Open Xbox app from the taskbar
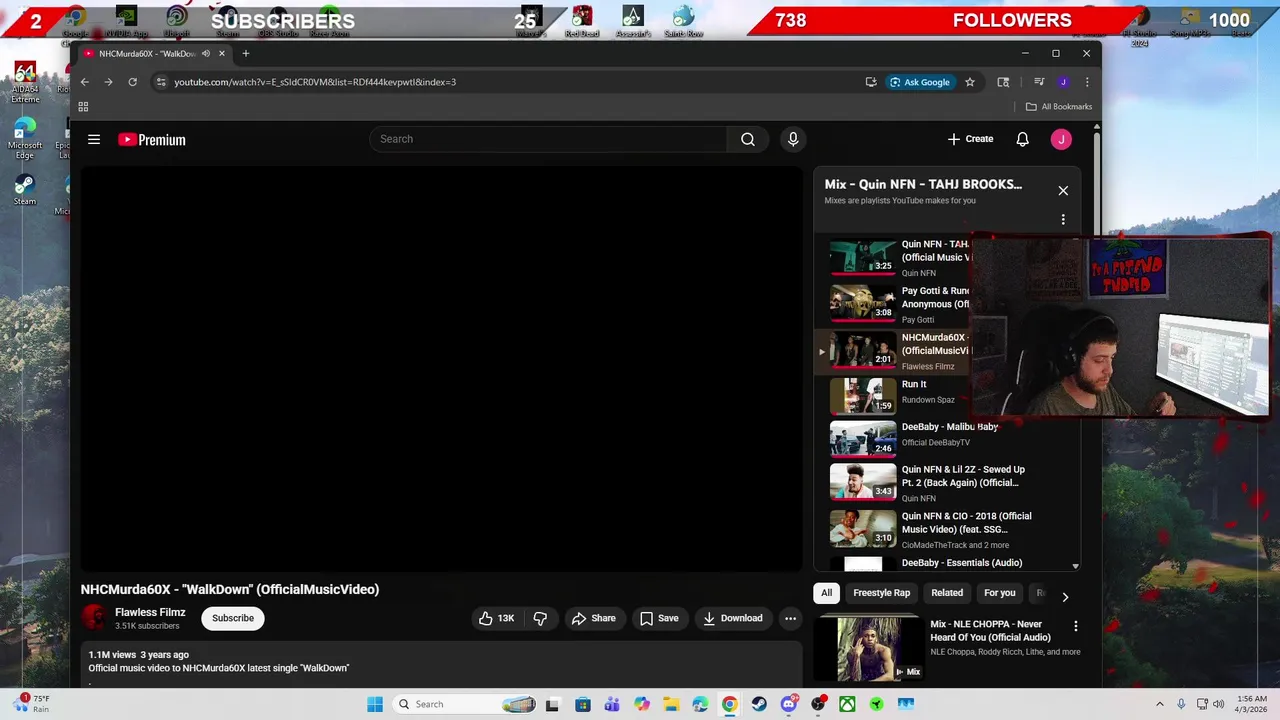 847,704
